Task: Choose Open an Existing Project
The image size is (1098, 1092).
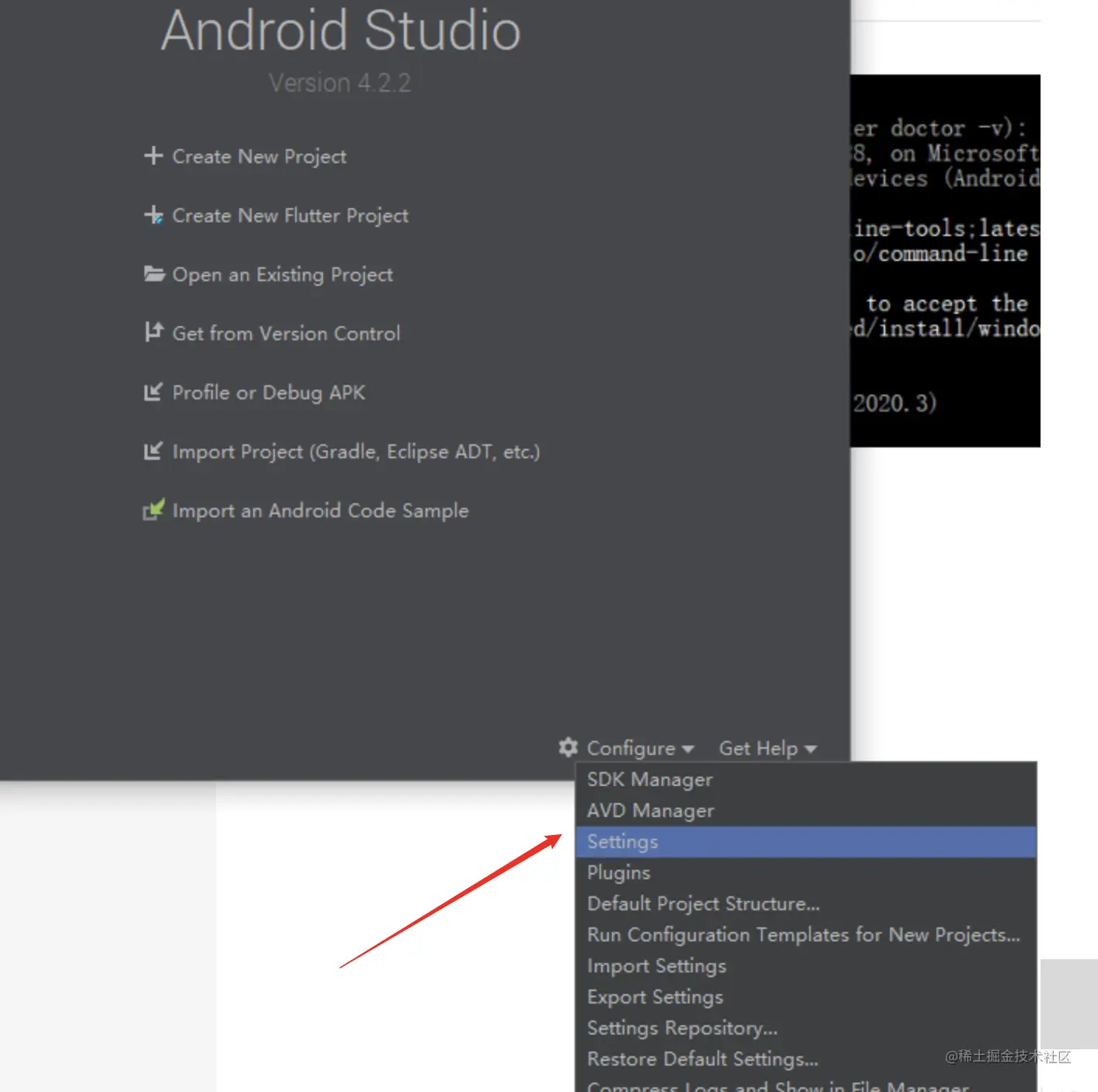Action: 283,274
